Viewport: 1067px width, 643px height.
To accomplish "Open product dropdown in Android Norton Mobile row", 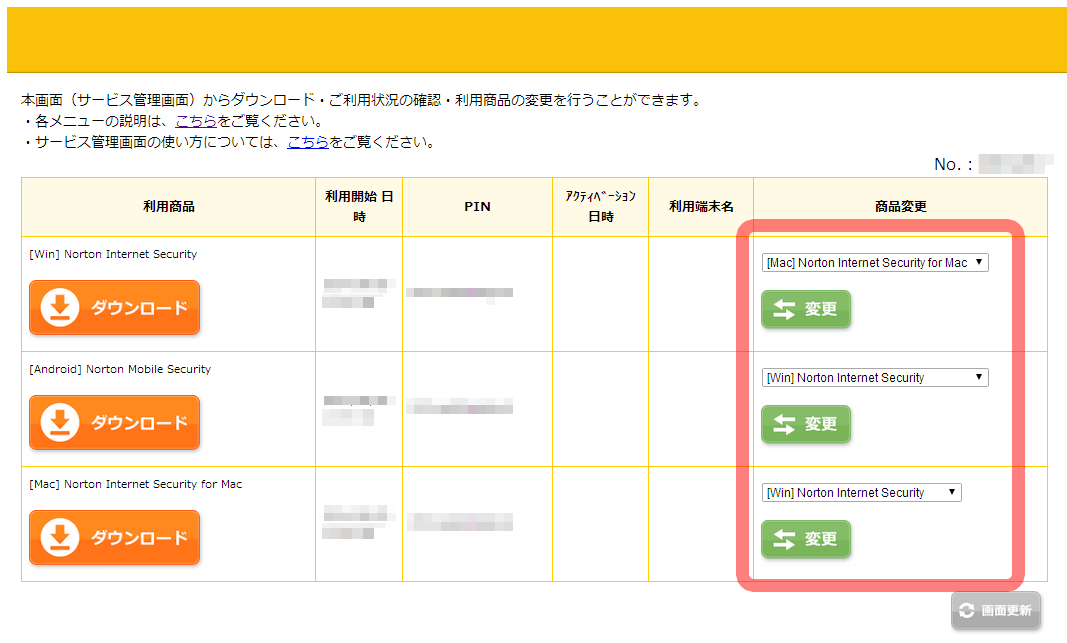I will (x=875, y=378).
